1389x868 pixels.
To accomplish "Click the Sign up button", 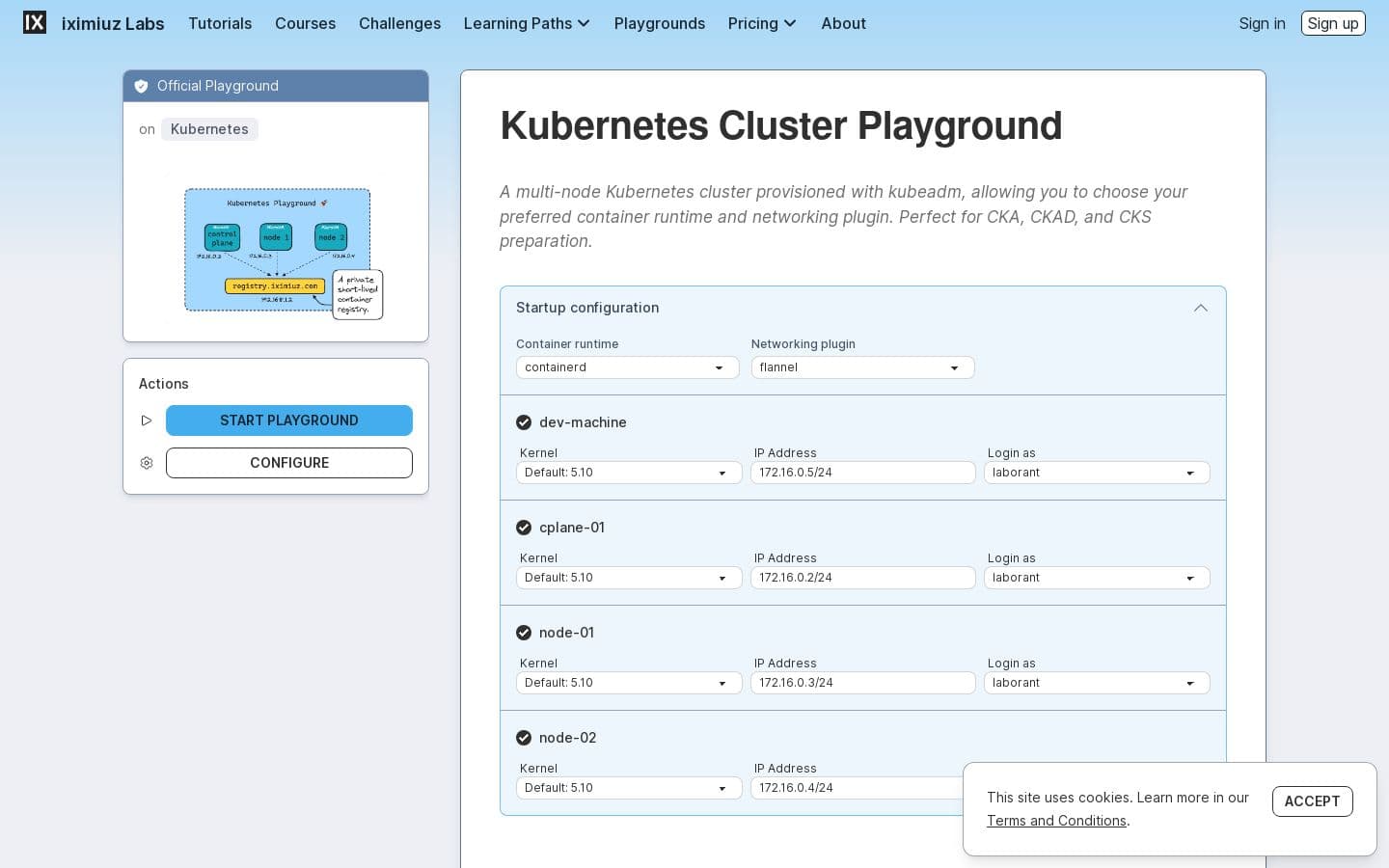I will click(x=1333, y=23).
